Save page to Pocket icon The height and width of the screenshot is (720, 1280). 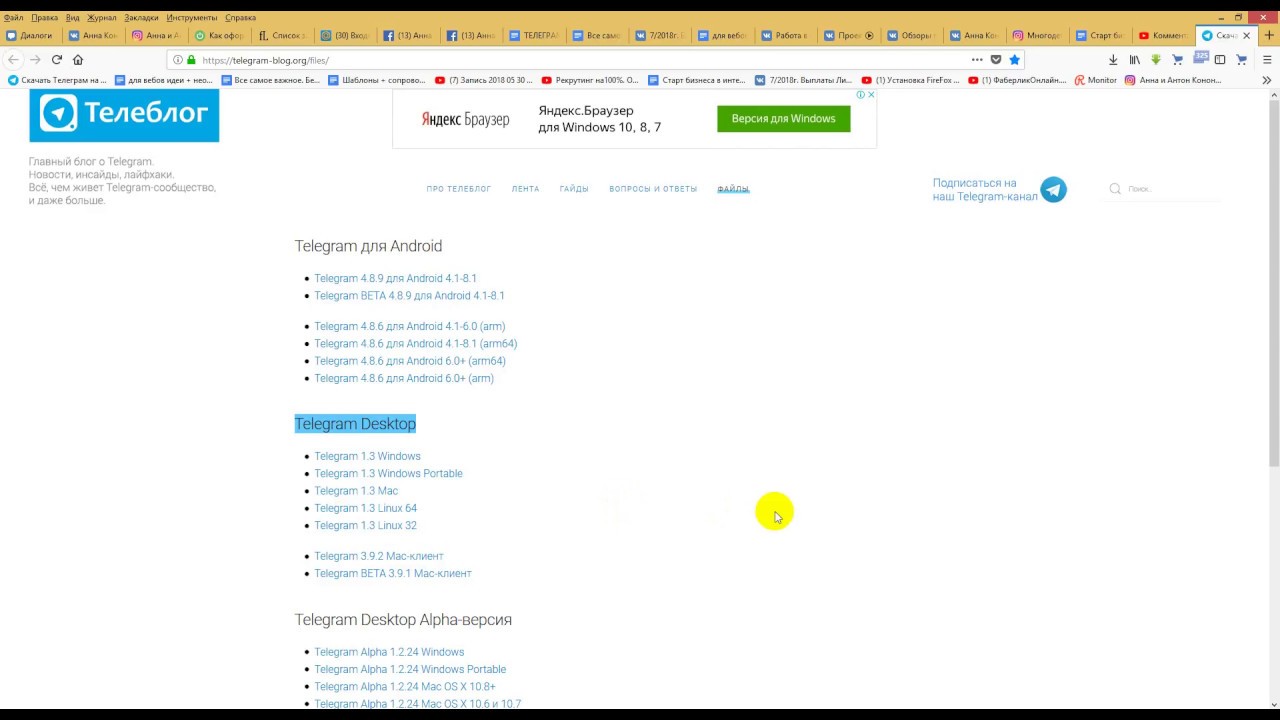tap(996, 60)
